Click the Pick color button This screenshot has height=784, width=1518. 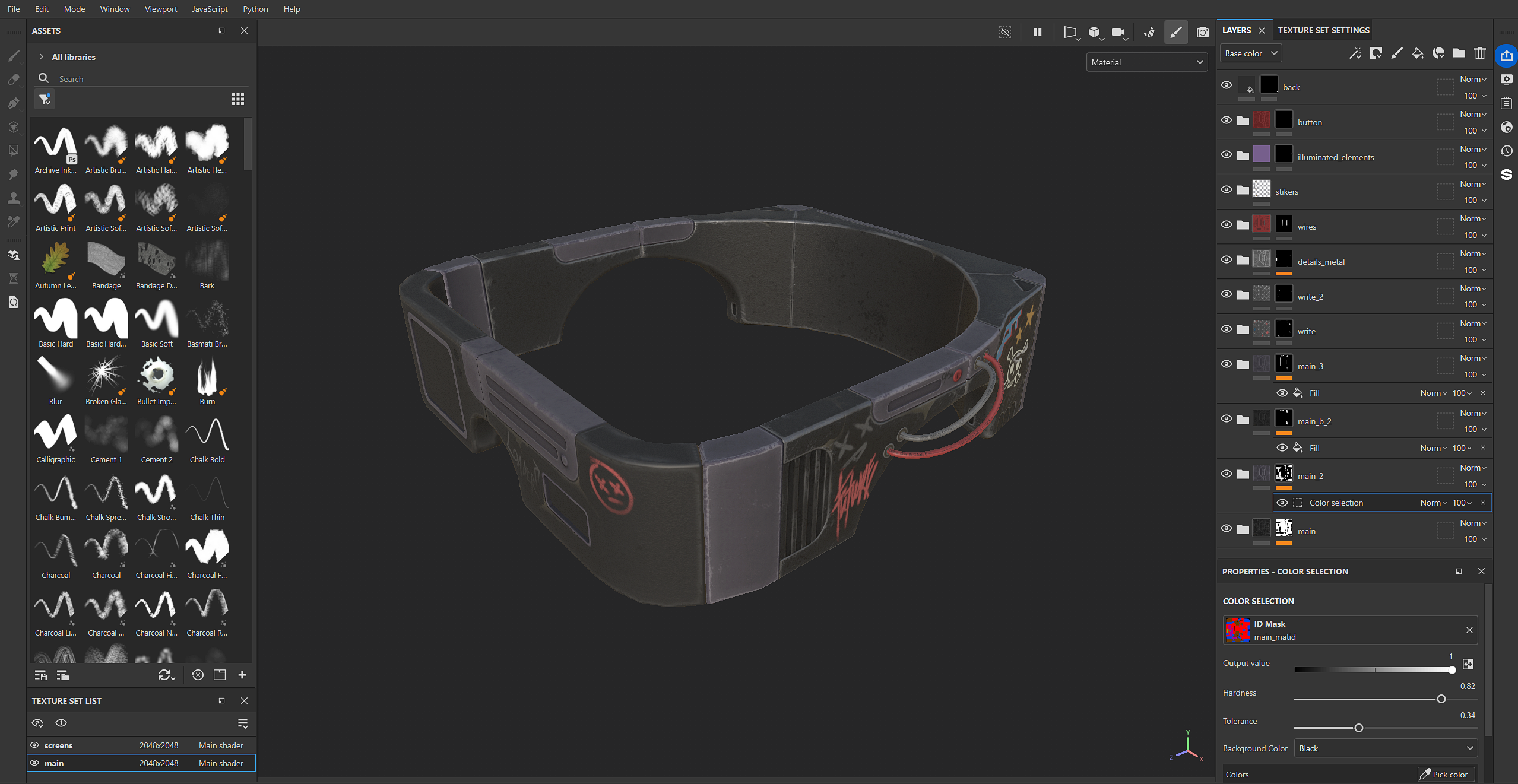pos(1444,774)
